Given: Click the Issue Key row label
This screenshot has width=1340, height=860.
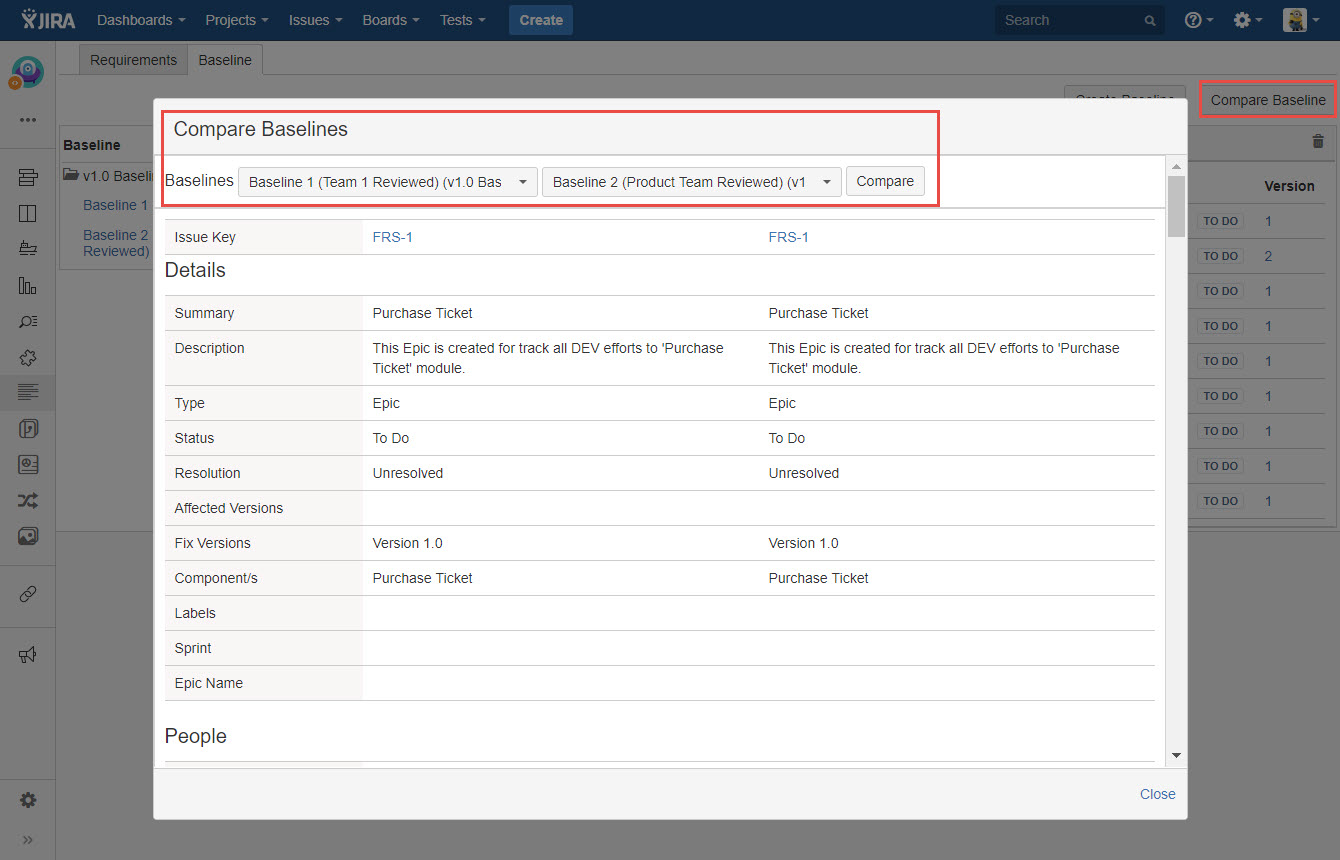Looking at the screenshot, I should coord(205,237).
